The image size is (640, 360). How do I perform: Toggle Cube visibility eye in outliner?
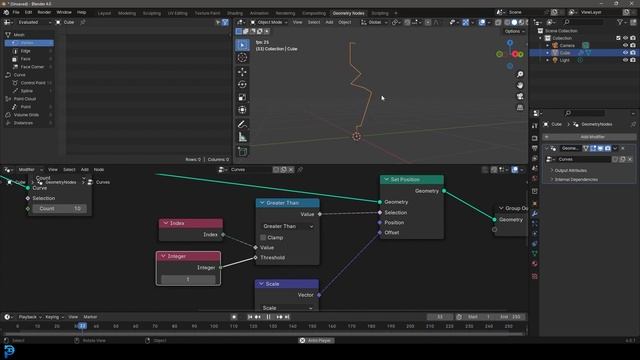pos(625,53)
